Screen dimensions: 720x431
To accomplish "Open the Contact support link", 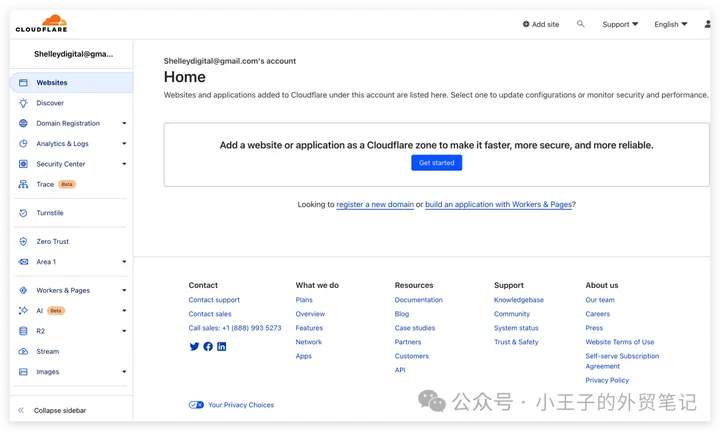I will tap(214, 300).
